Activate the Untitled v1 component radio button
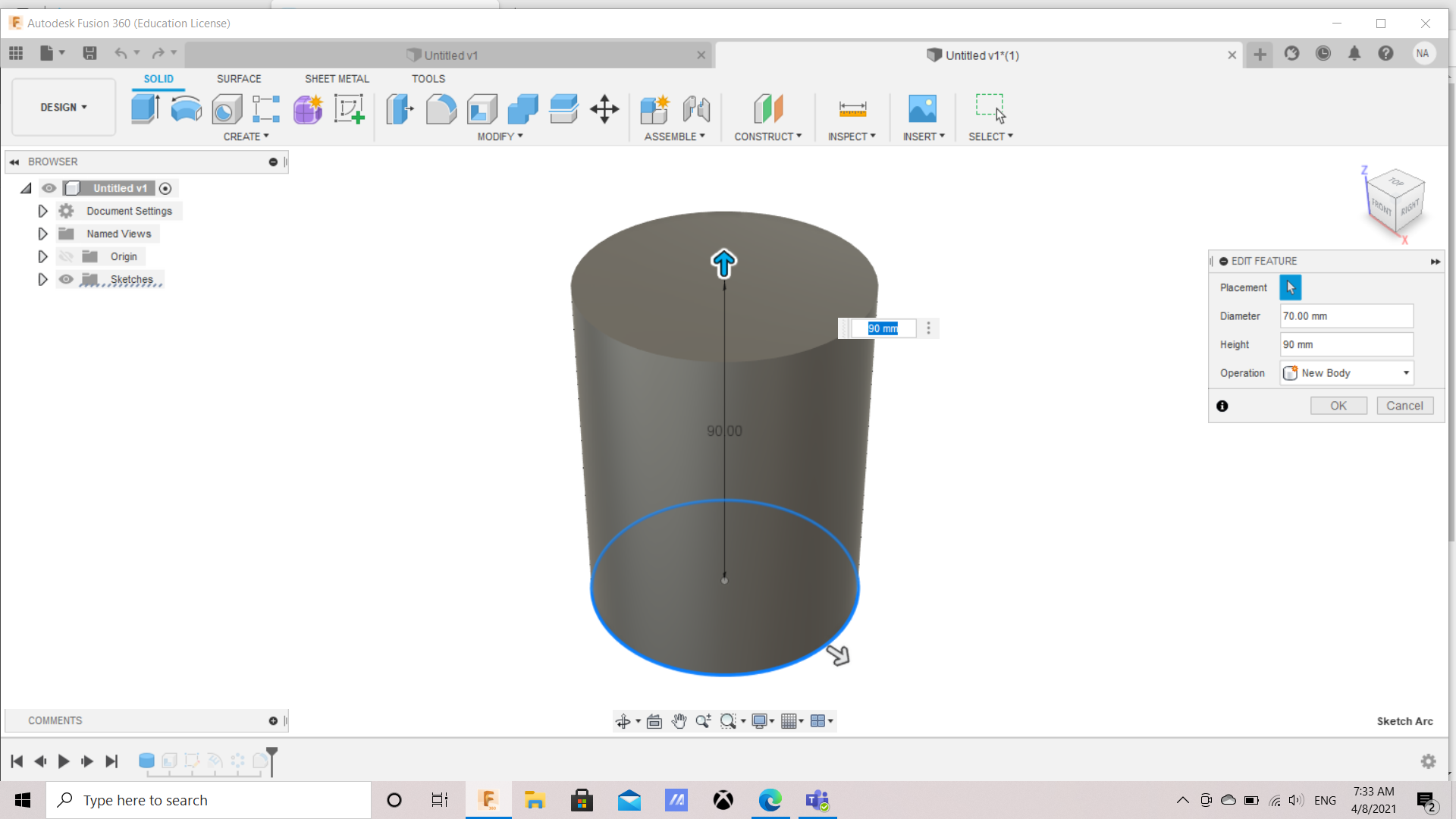This screenshot has width=1456, height=819. point(165,188)
